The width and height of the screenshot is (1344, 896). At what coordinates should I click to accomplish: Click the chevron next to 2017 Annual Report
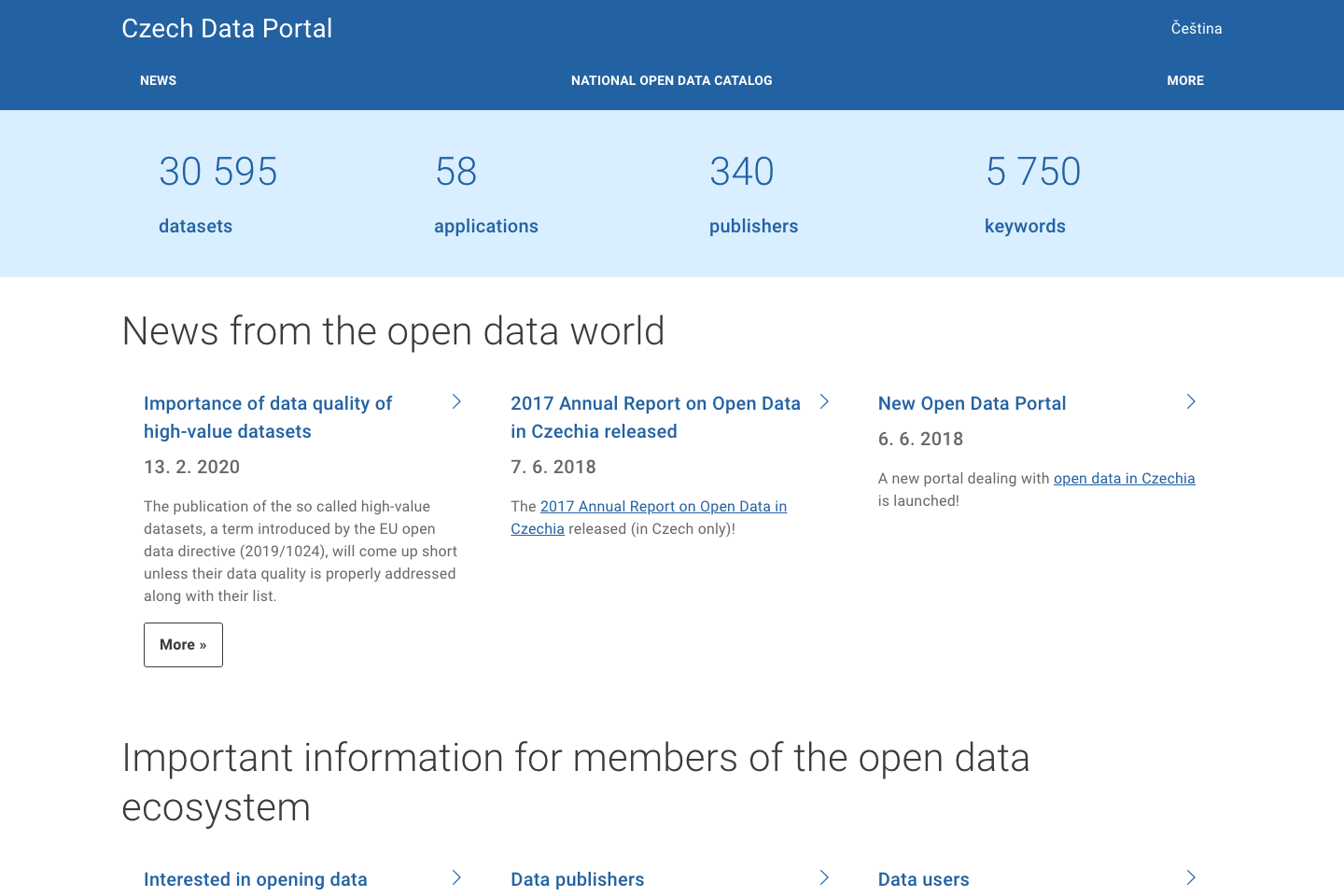click(824, 401)
